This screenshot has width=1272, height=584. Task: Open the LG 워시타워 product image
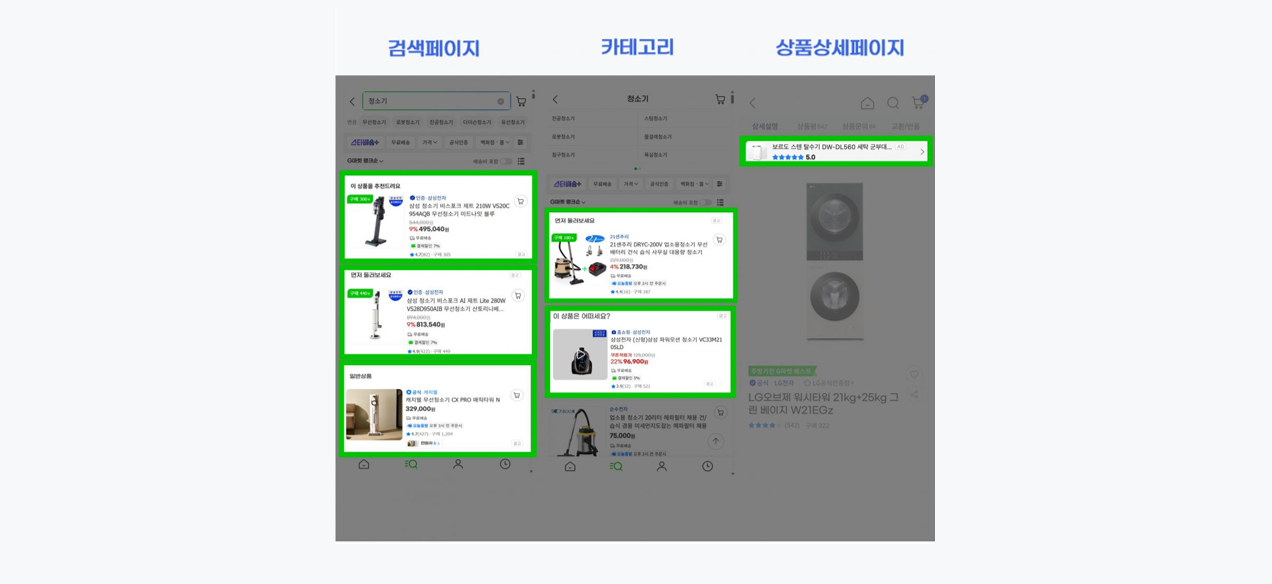click(x=835, y=263)
